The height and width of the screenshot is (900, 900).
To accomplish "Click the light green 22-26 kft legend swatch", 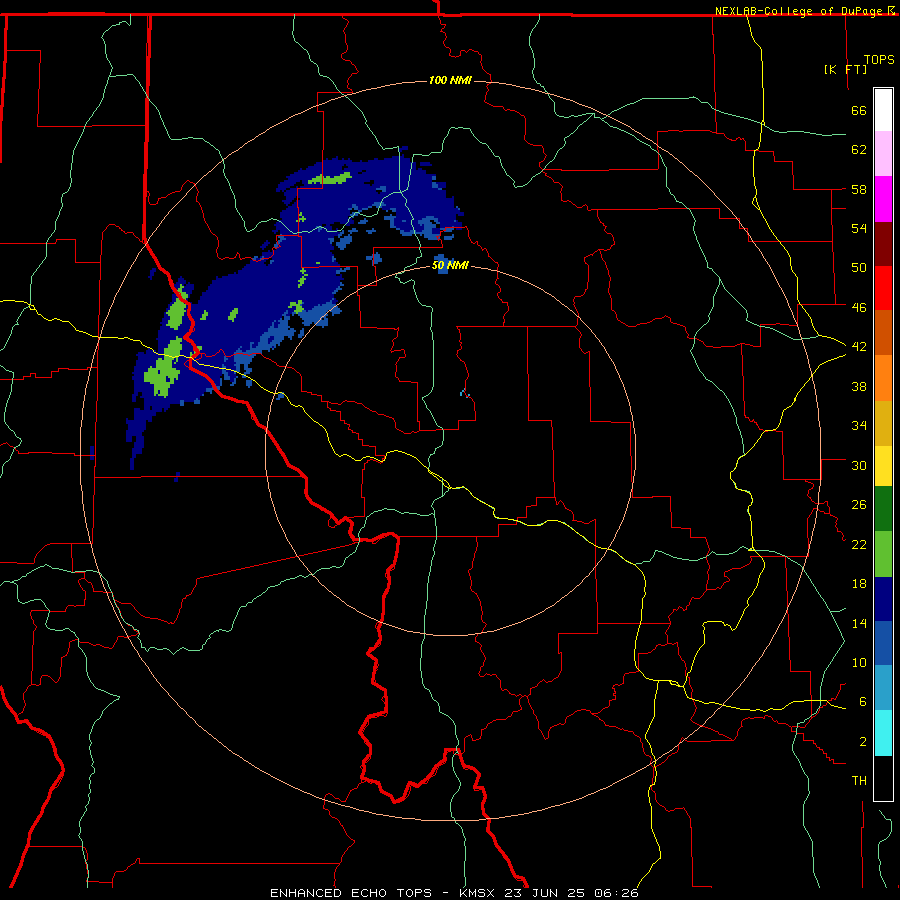I will click(883, 554).
